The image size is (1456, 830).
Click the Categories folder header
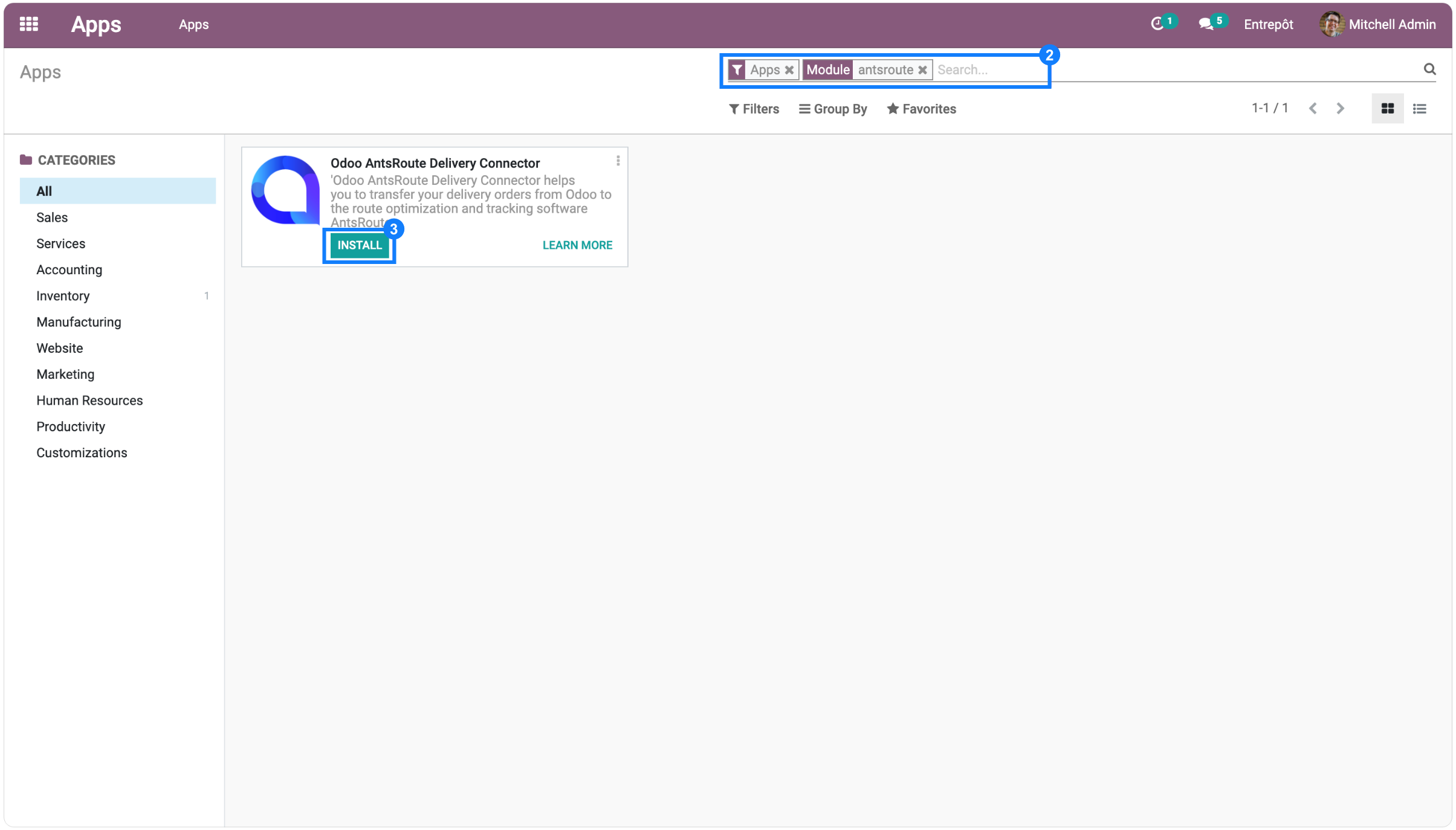pyautogui.click(x=68, y=160)
